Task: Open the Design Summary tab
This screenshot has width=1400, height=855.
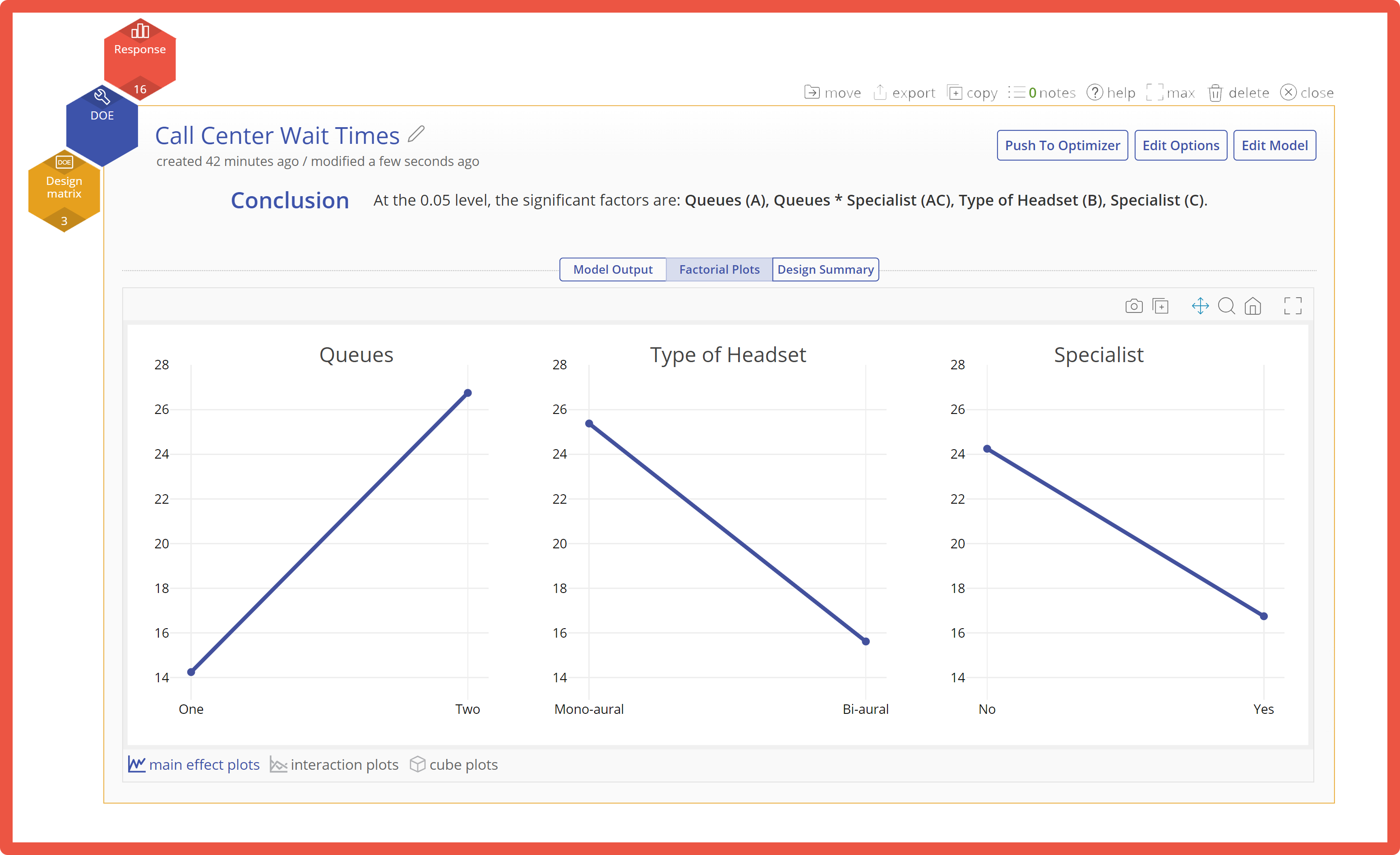Action: click(825, 270)
